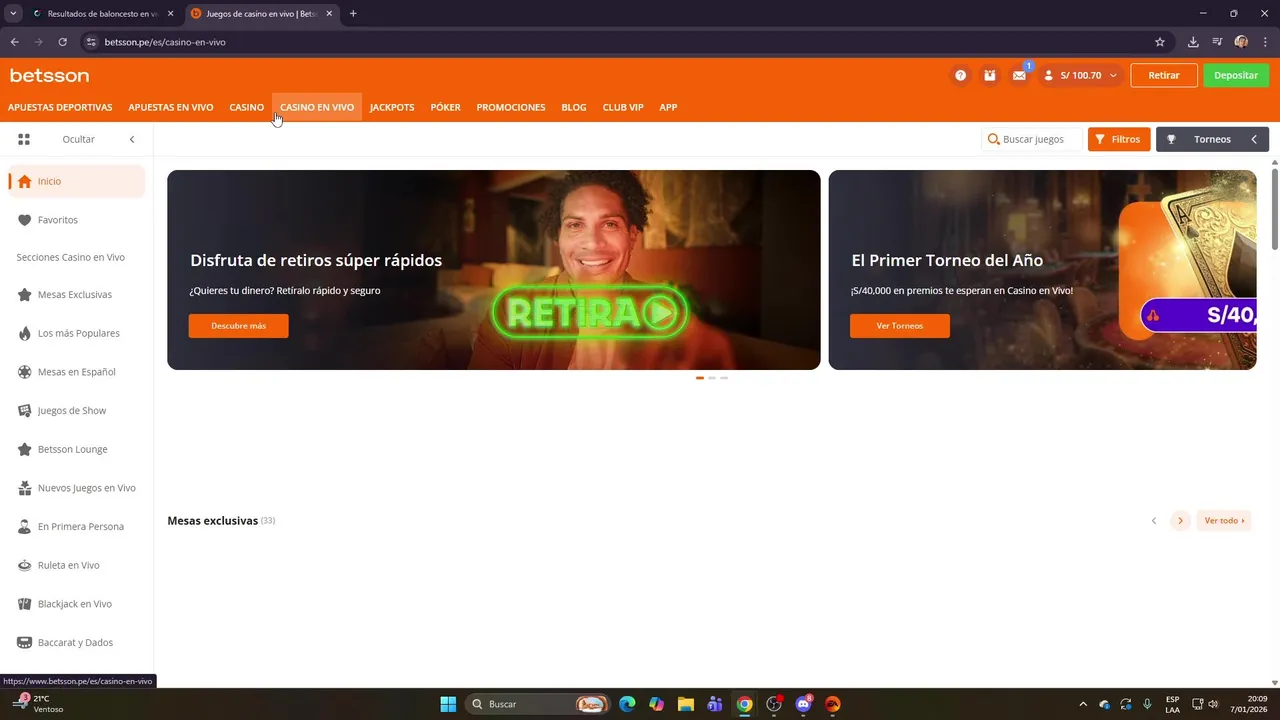Open Baccarat y Dados section

[77, 642]
